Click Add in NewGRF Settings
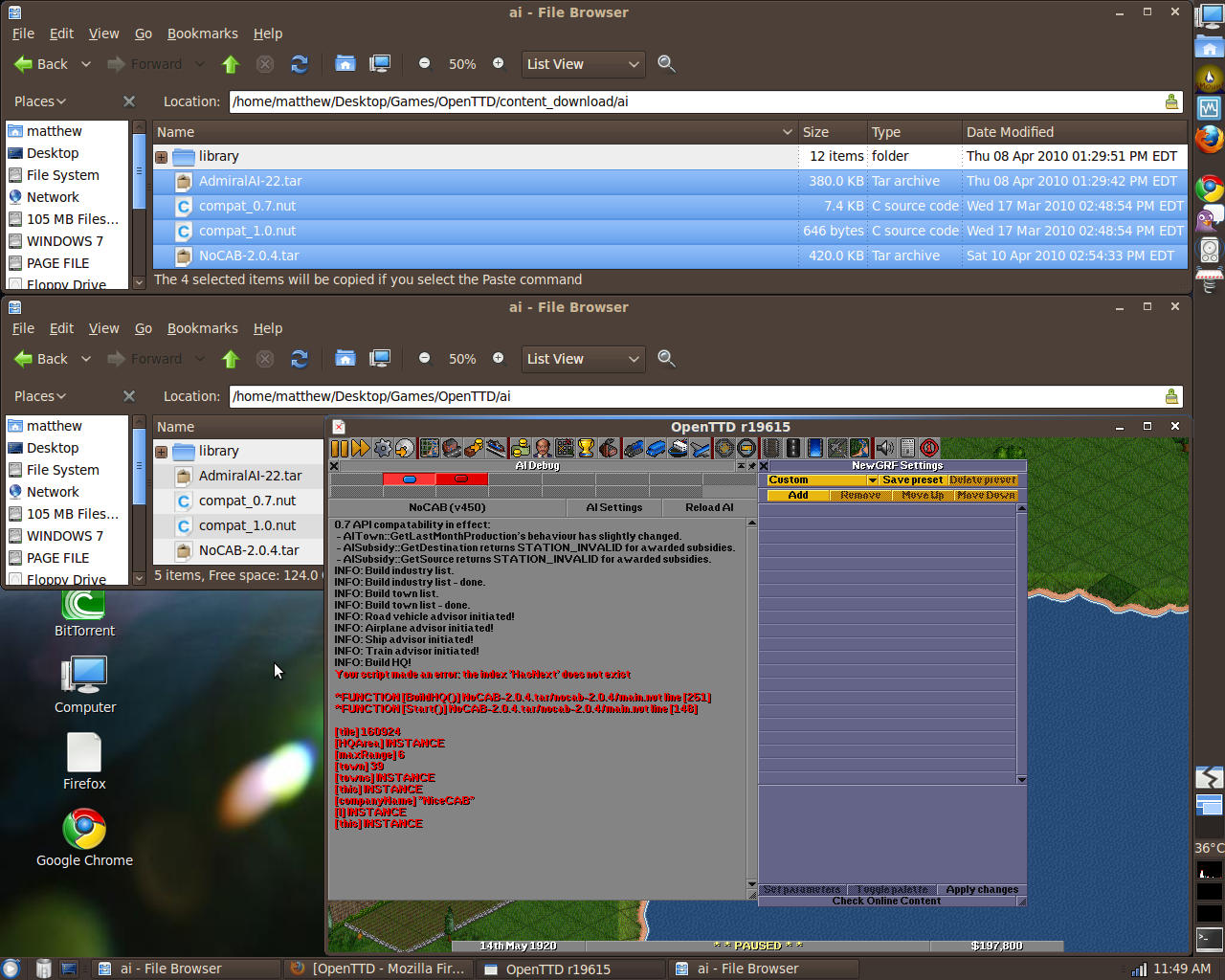 pyautogui.click(x=798, y=495)
